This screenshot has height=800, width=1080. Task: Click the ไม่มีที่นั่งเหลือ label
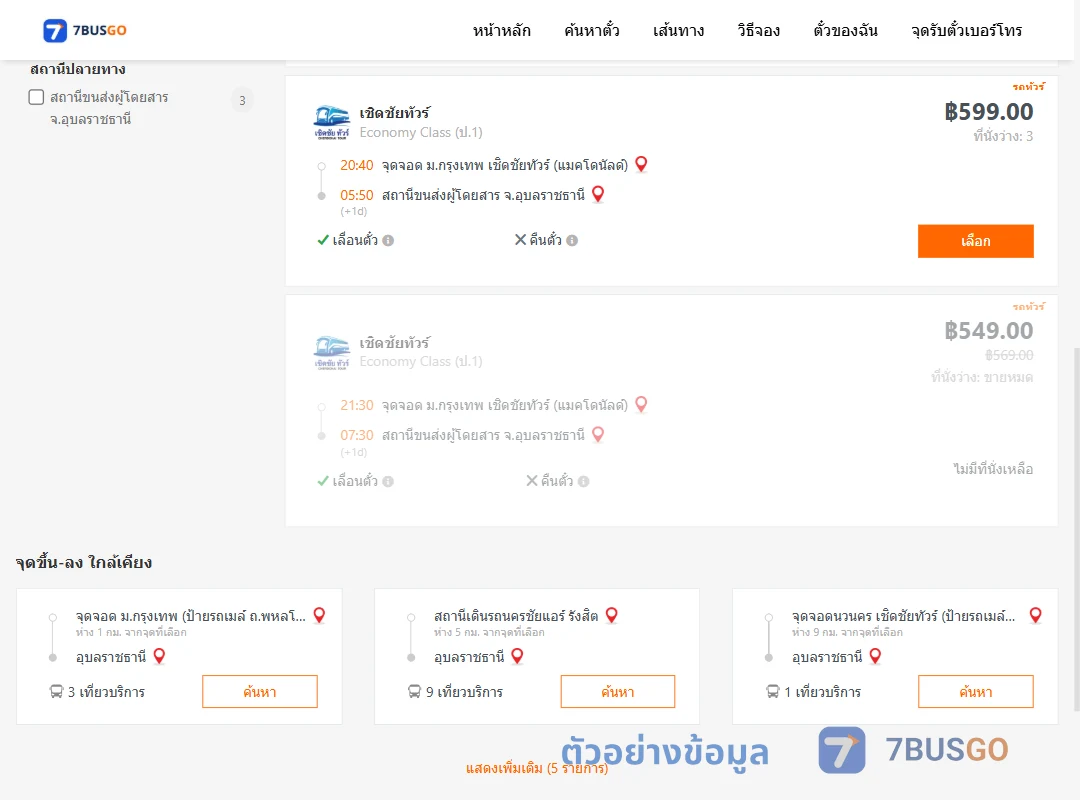[x=993, y=469]
